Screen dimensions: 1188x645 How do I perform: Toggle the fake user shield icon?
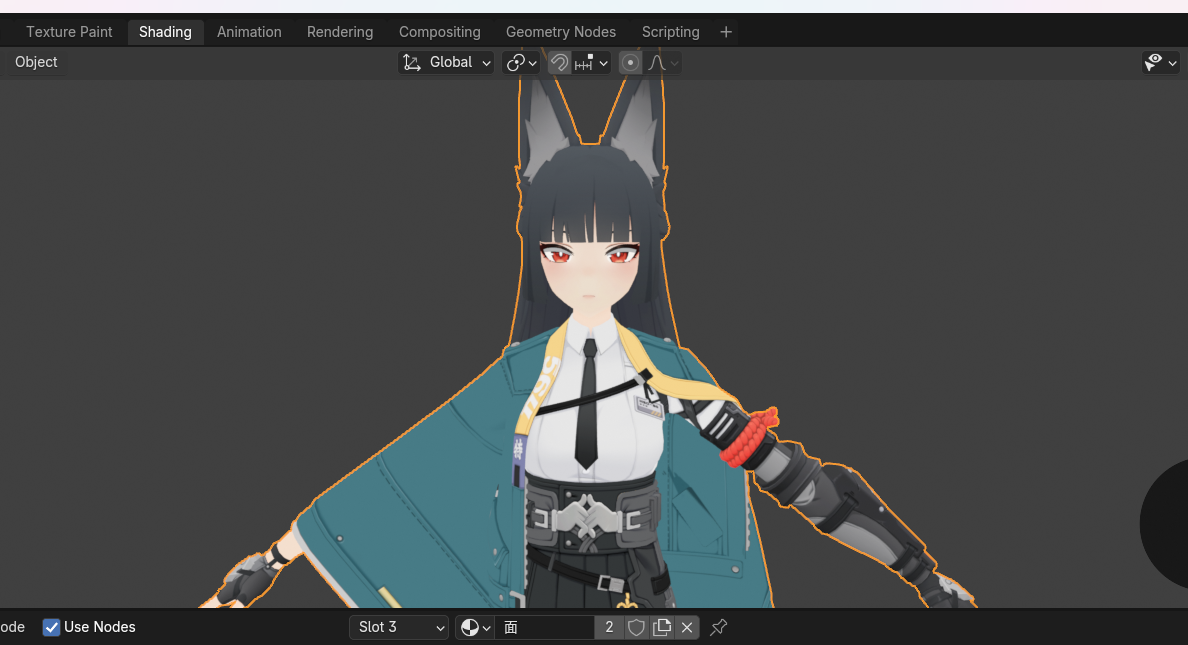point(636,628)
